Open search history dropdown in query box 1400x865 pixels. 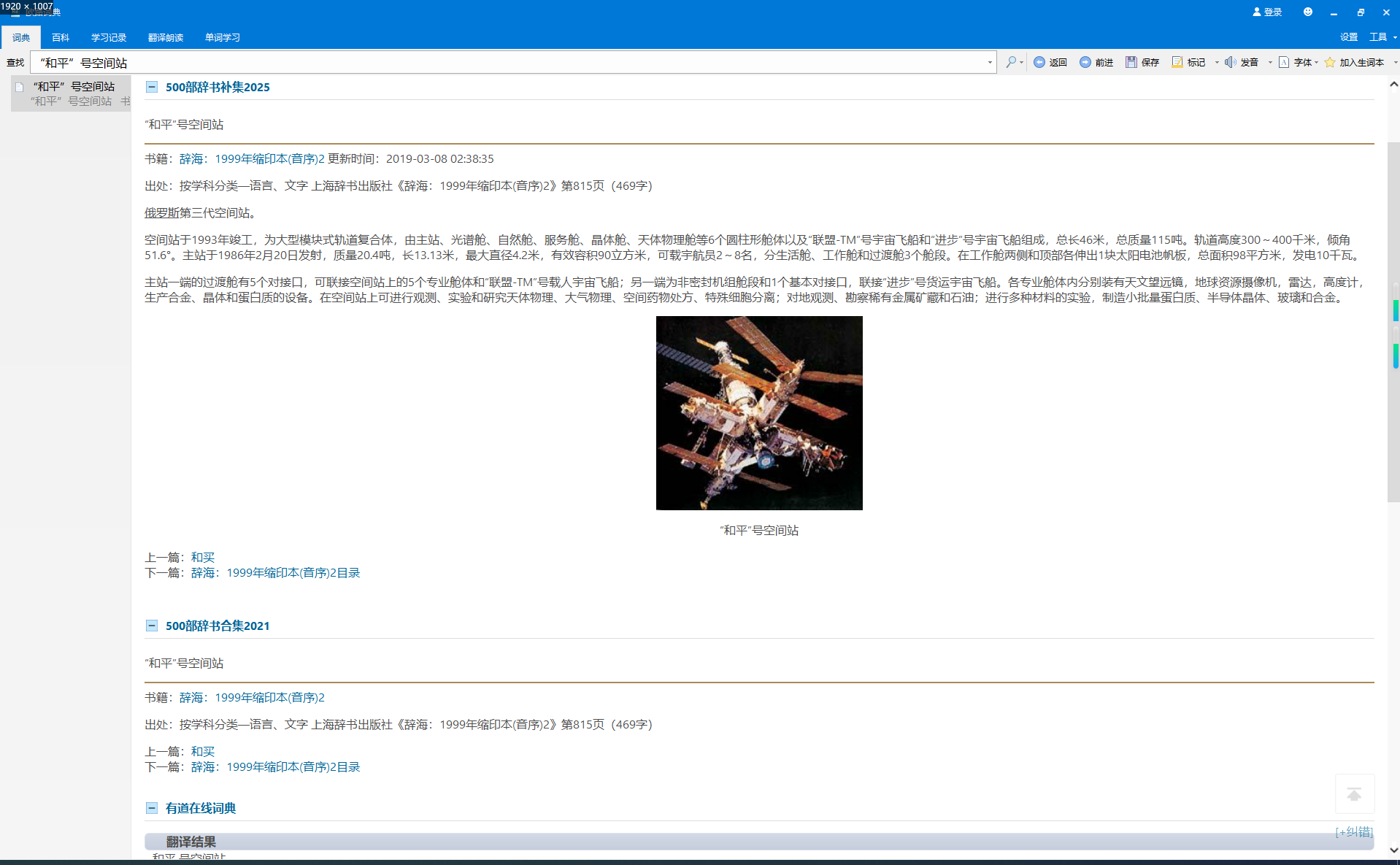[990, 62]
